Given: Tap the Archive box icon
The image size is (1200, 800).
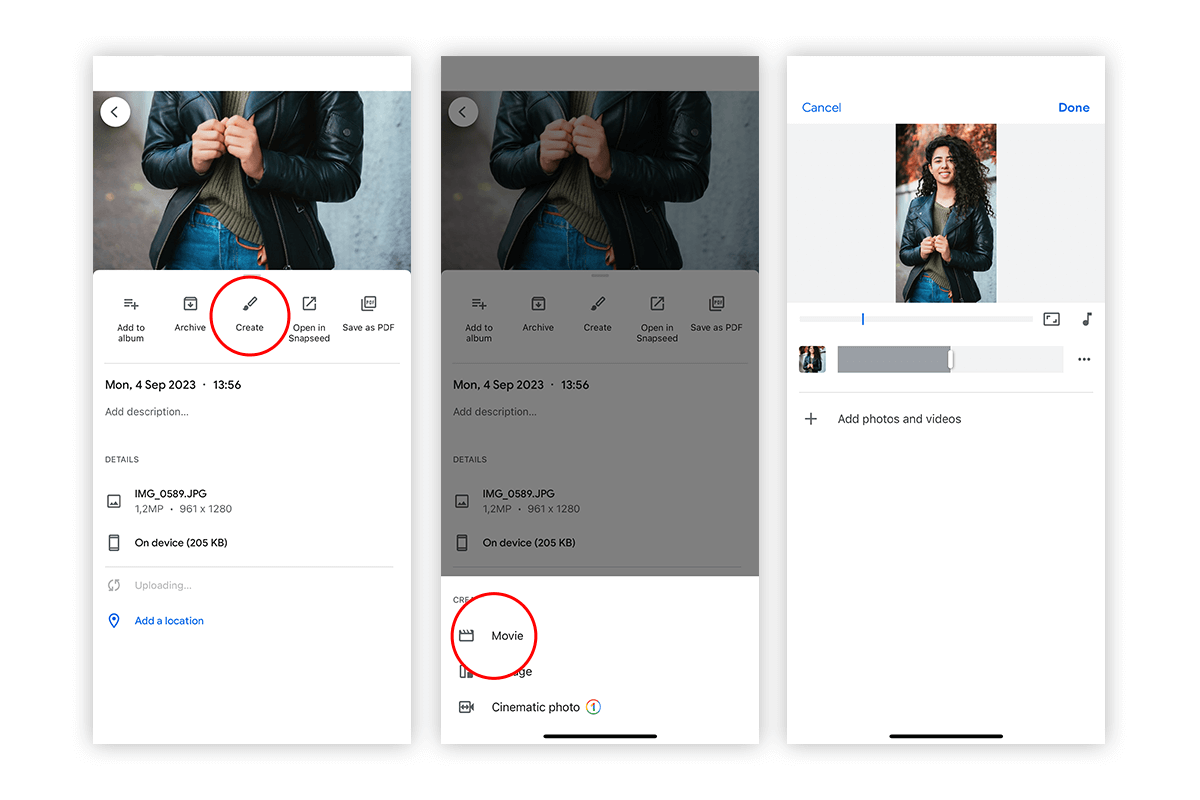Looking at the screenshot, I should 190,303.
